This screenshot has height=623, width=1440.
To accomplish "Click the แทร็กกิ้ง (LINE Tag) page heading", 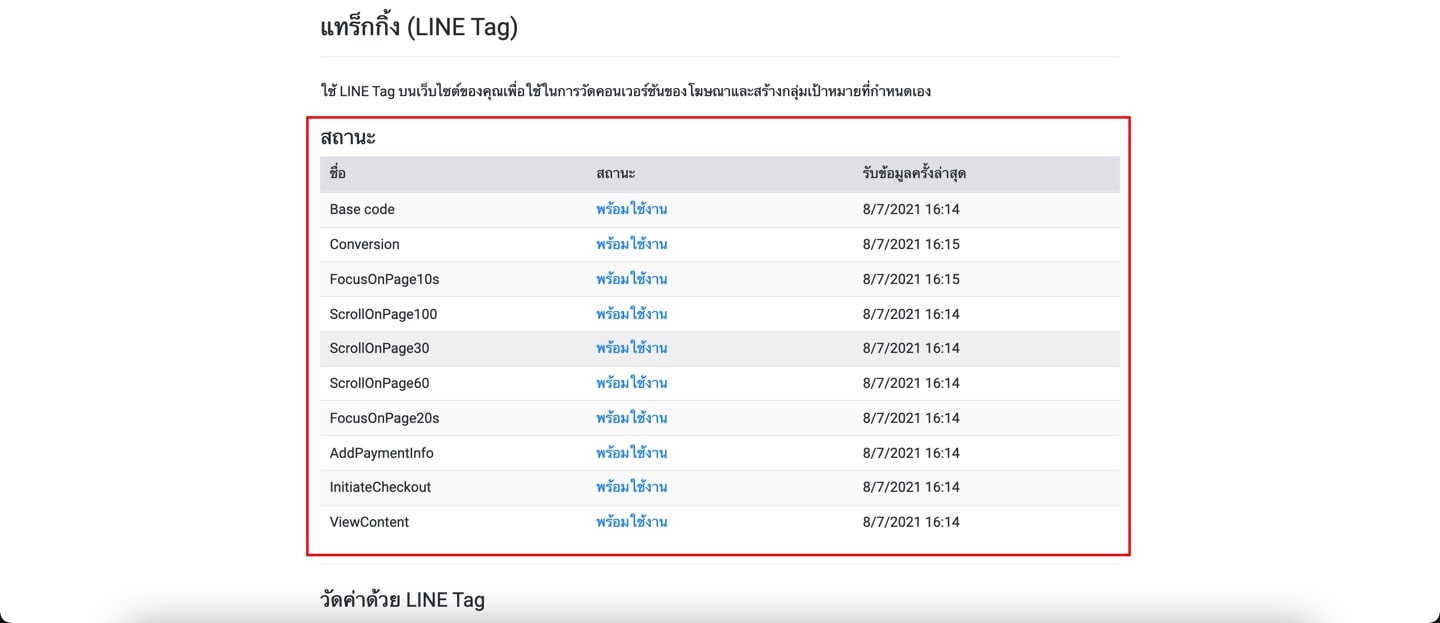I will (x=419, y=26).
